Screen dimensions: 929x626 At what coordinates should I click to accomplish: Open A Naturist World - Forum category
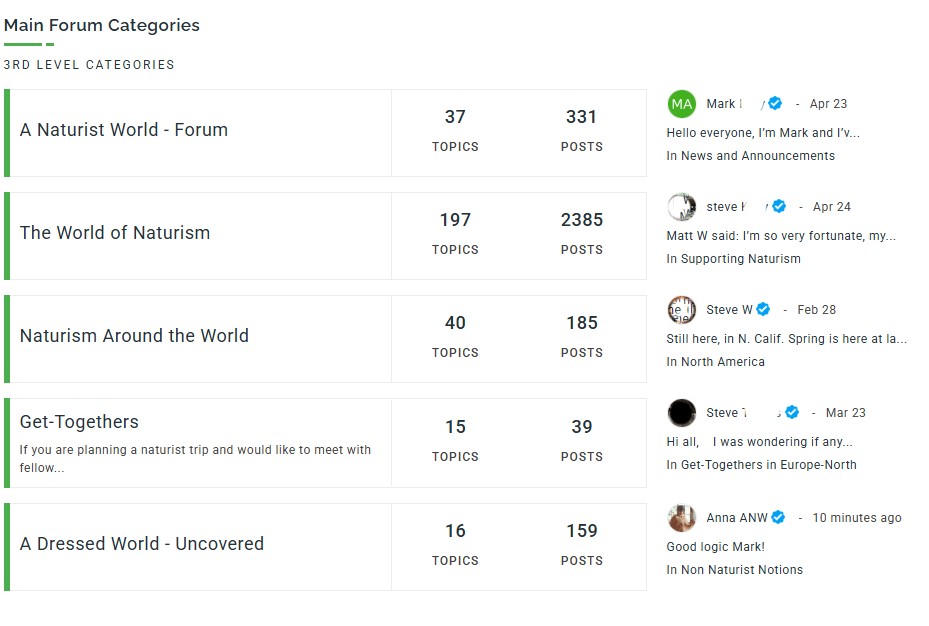124,130
